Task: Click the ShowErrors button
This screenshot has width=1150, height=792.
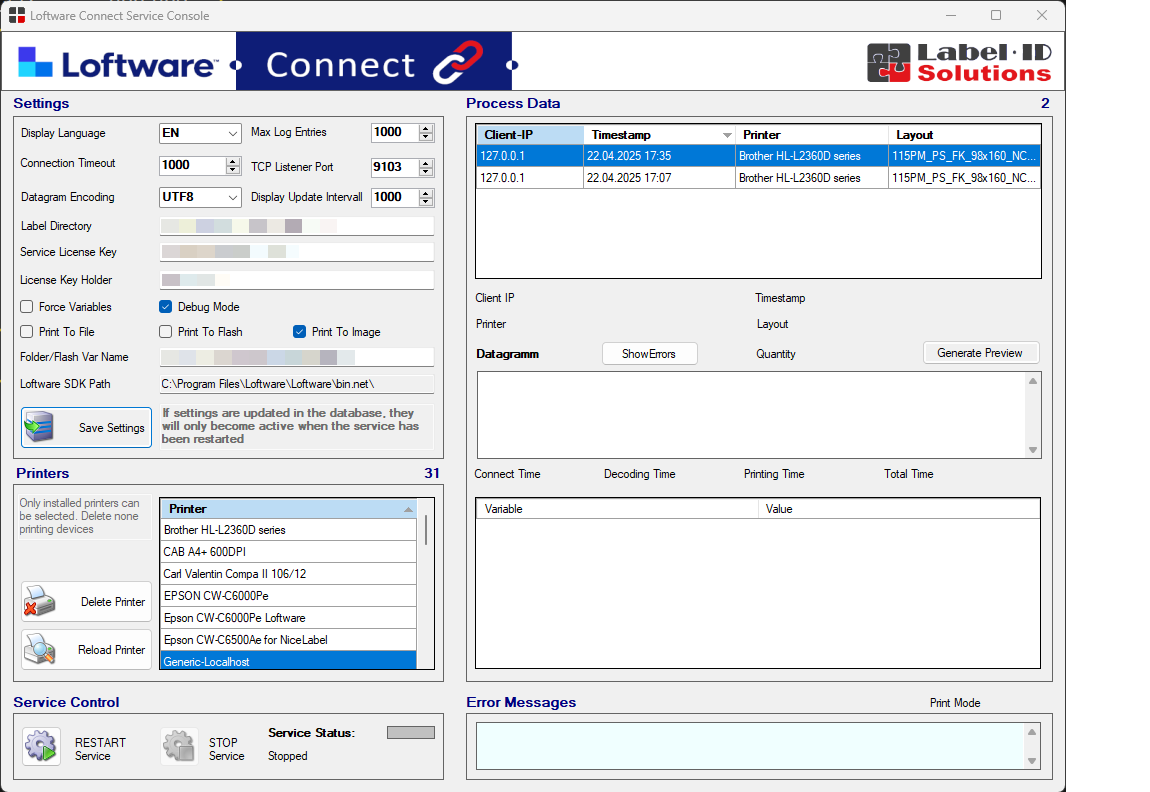Action: pos(649,353)
